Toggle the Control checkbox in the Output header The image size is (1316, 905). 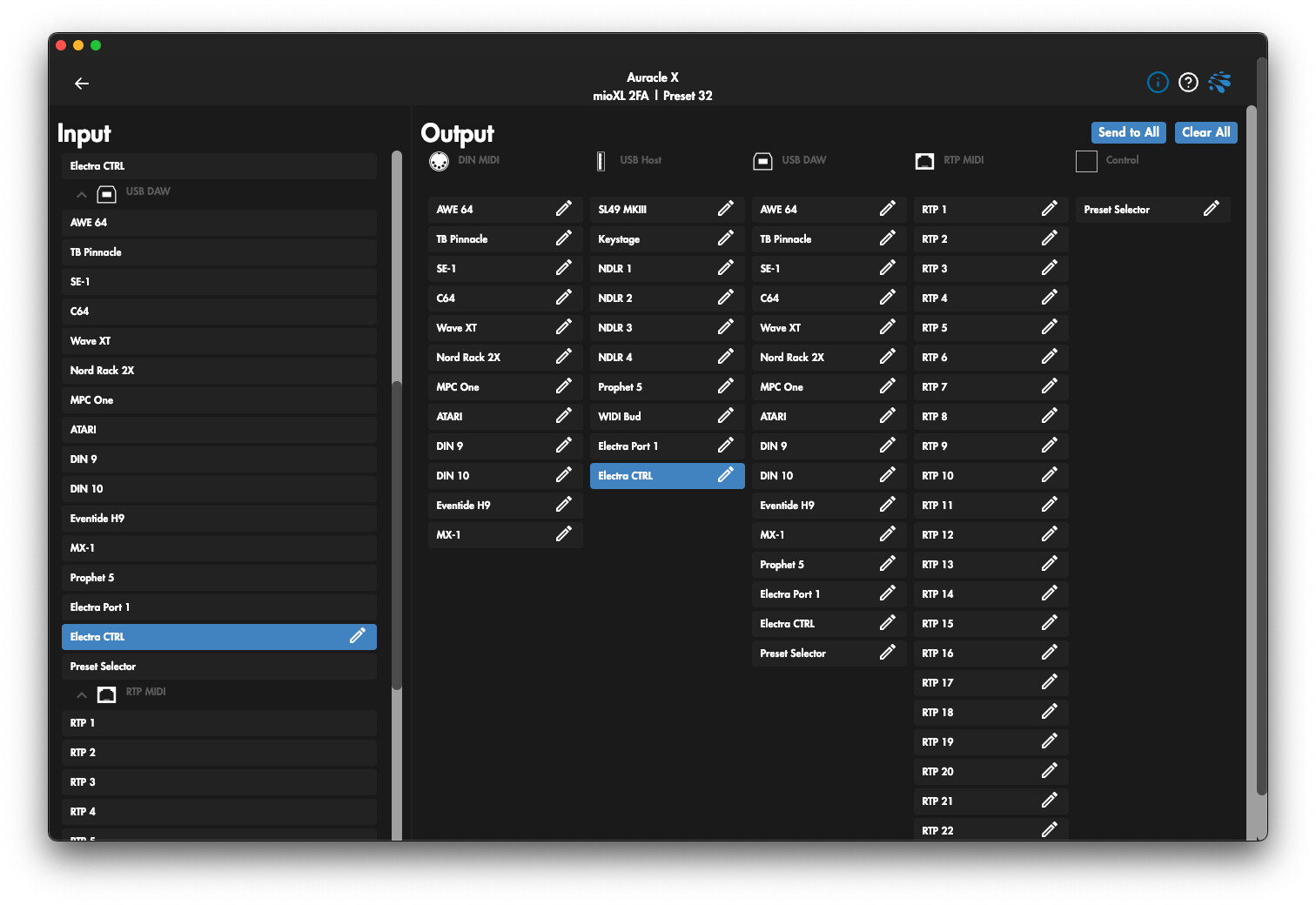[x=1086, y=160]
